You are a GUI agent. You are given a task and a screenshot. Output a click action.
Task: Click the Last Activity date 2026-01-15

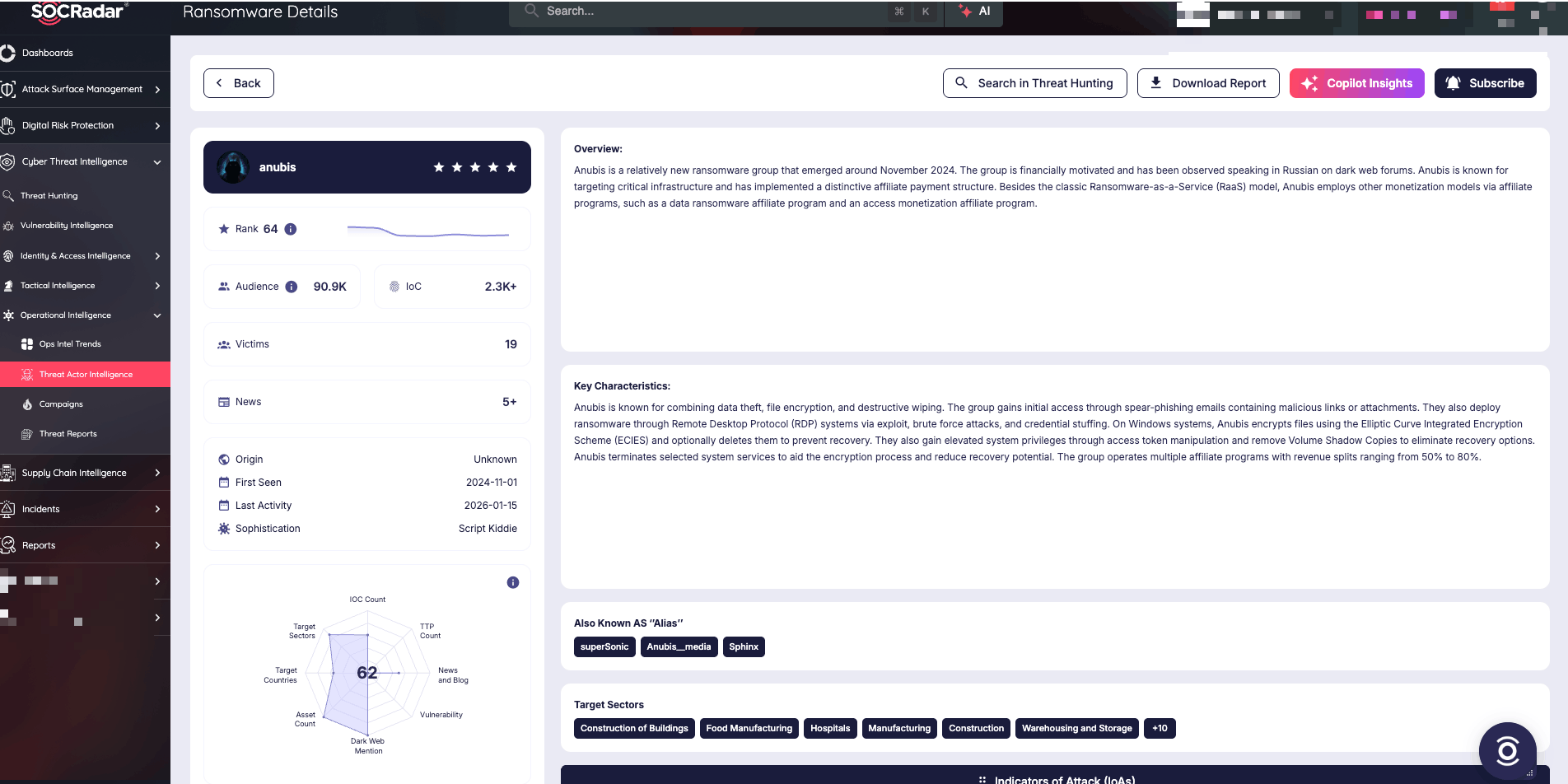click(x=491, y=506)
